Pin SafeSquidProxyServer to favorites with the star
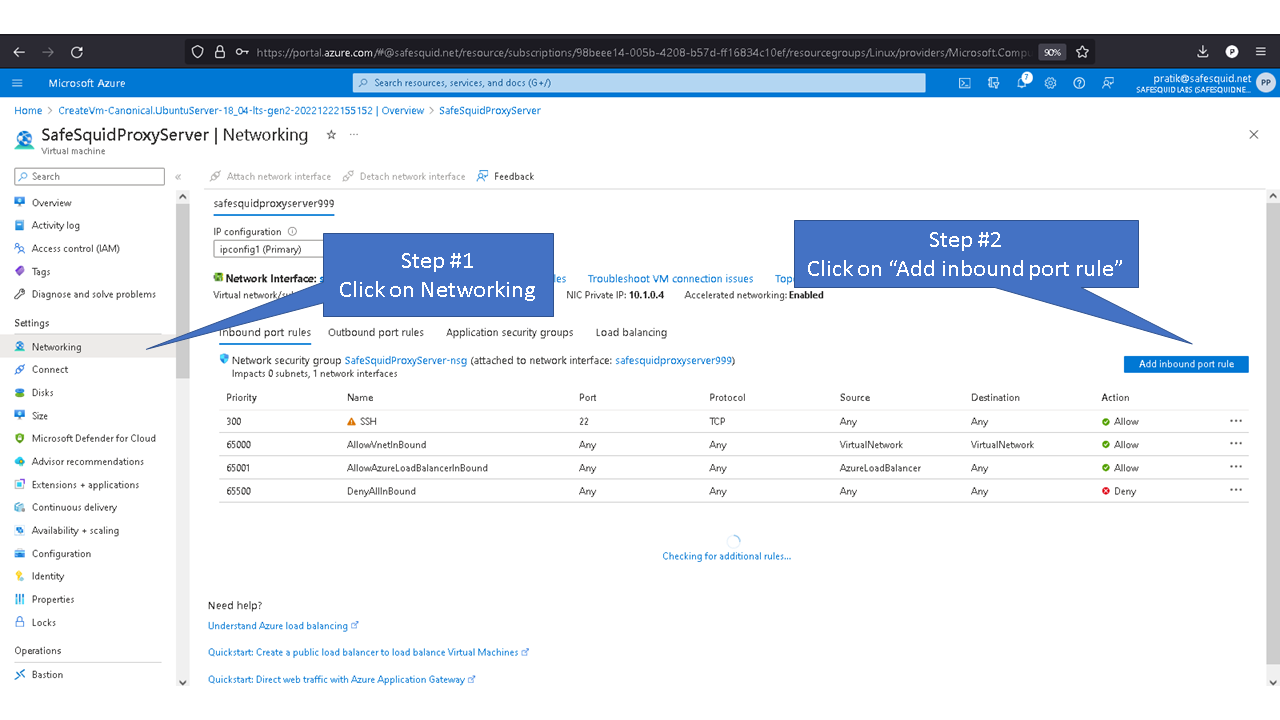 (x=331, y=134)
